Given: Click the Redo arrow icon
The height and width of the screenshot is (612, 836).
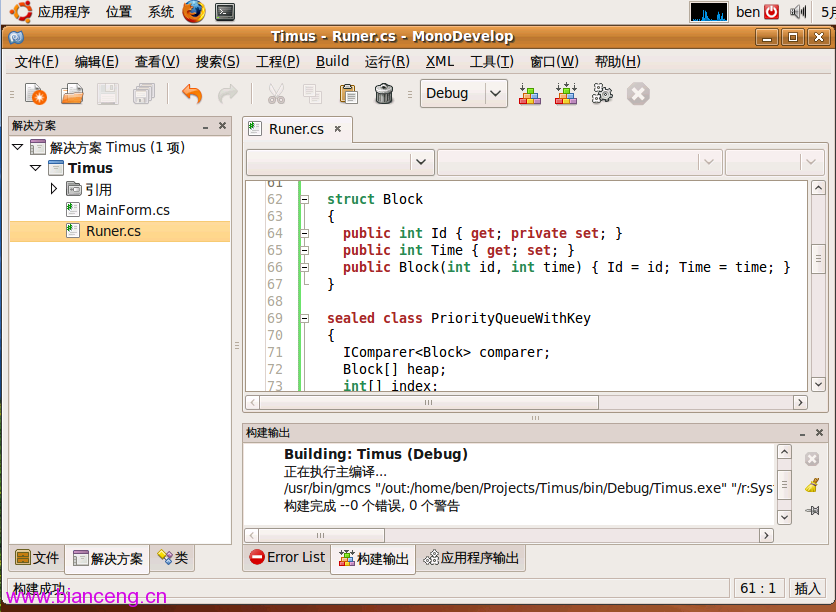Looking at the screenshot, I should coord(228,94).
